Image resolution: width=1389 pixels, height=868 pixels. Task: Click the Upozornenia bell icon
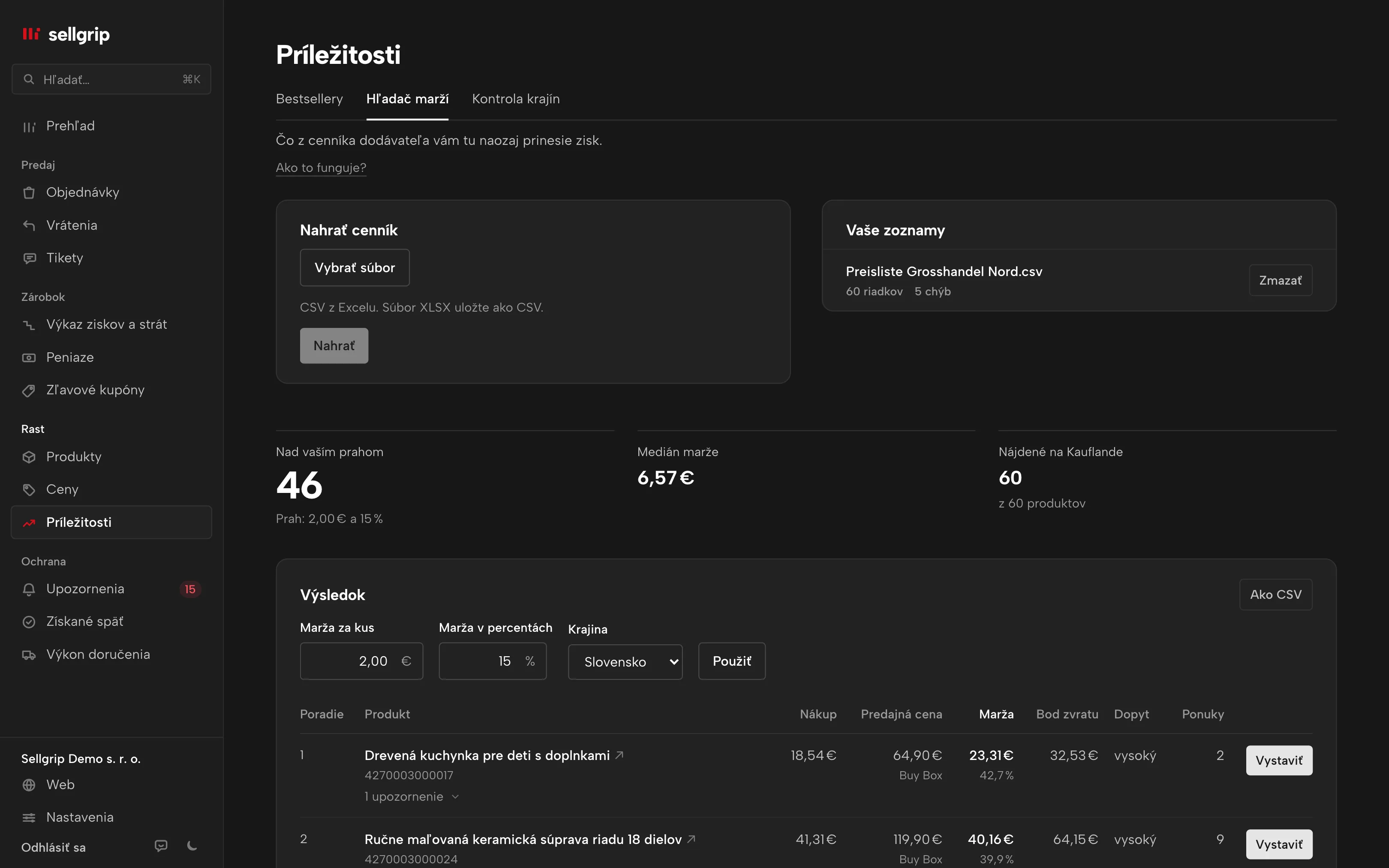[29, 589]
